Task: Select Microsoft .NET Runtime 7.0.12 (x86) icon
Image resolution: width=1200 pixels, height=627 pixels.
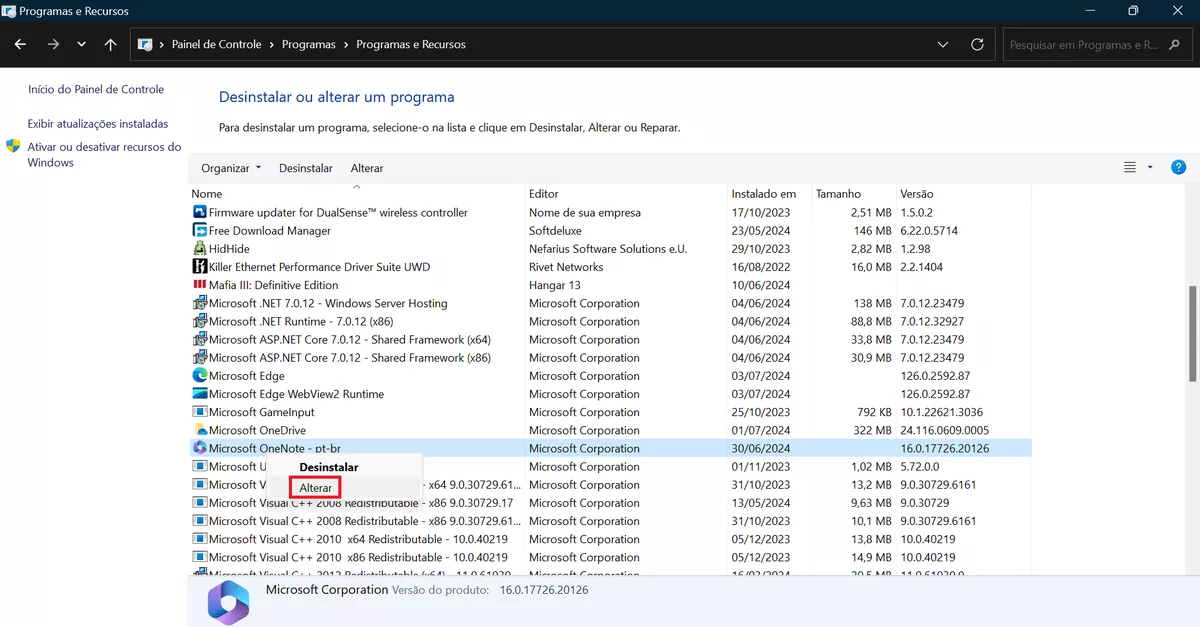Action: (199, 322)
